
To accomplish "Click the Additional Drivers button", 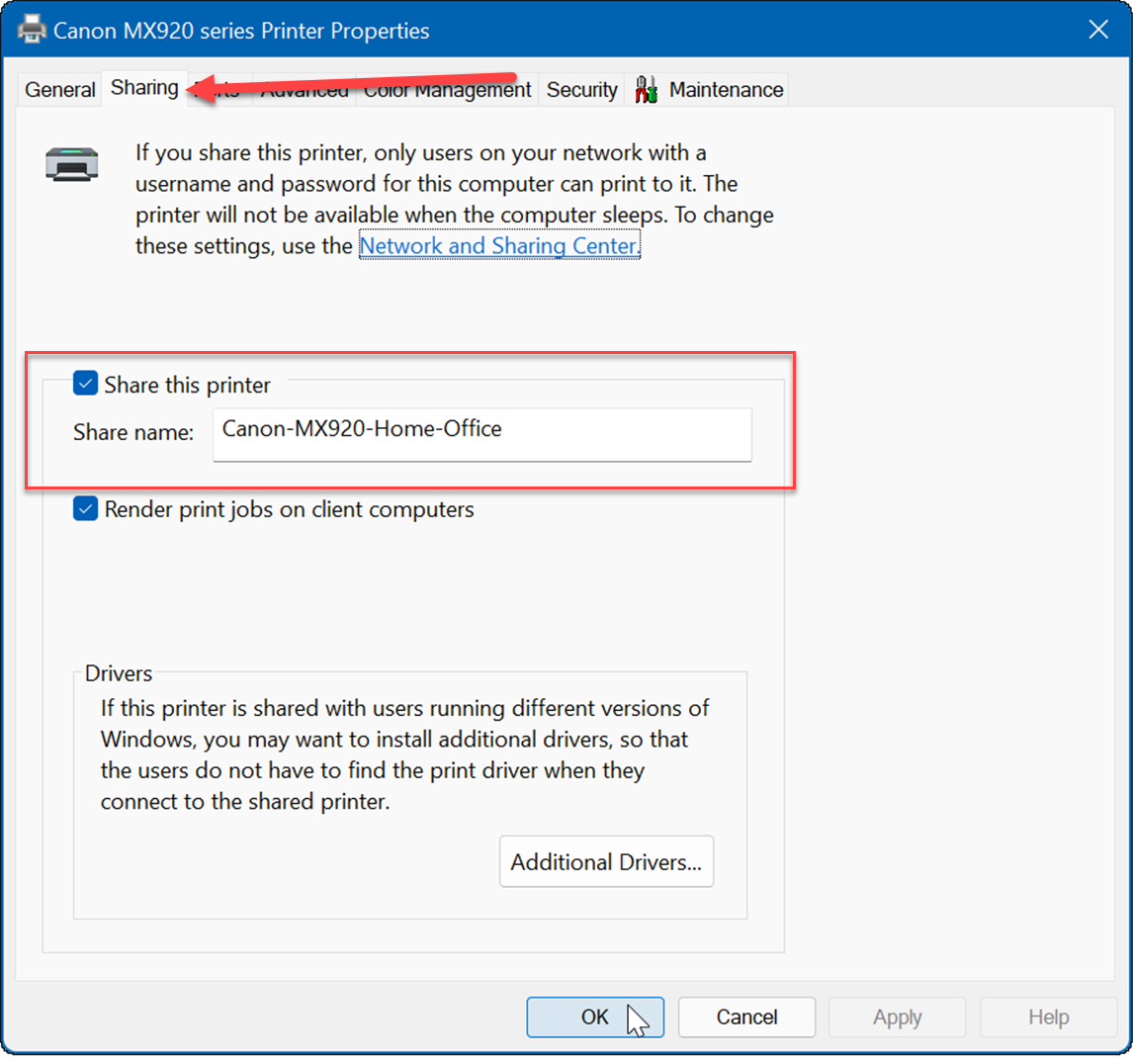I will (606, 861).
